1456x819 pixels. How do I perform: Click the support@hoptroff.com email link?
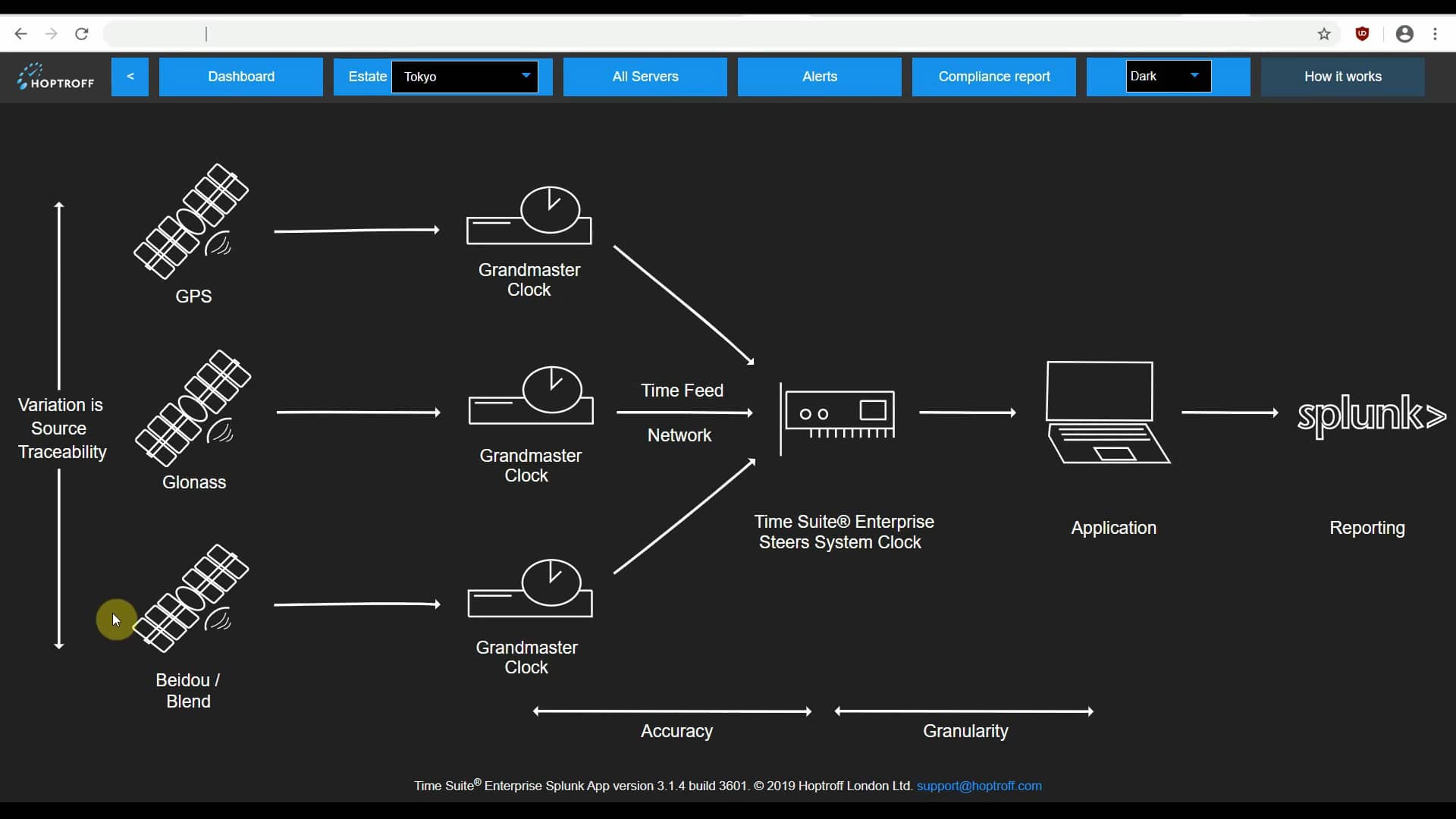tap(979, 786)
